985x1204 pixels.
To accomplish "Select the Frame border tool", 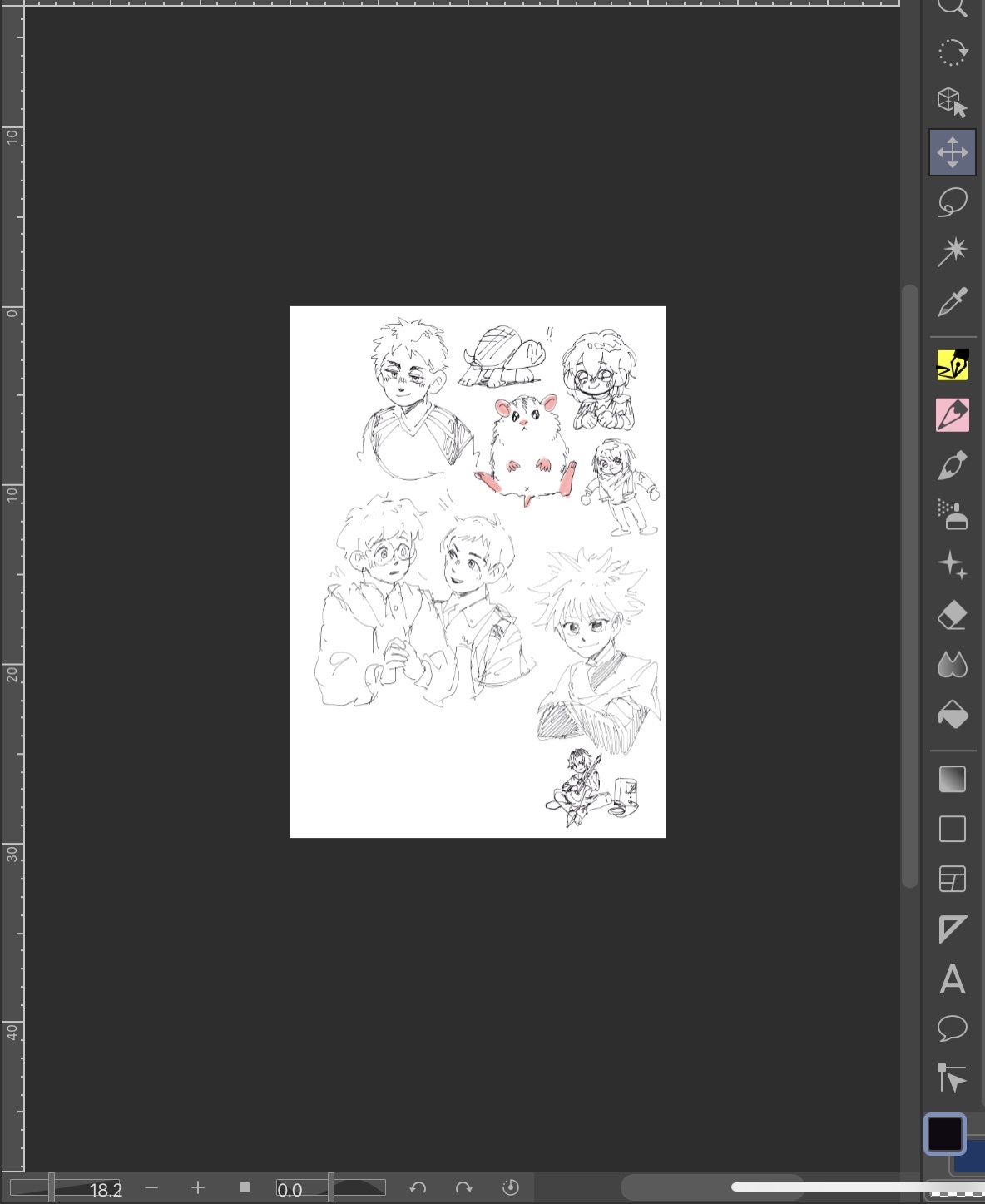I will pos(953,879).
